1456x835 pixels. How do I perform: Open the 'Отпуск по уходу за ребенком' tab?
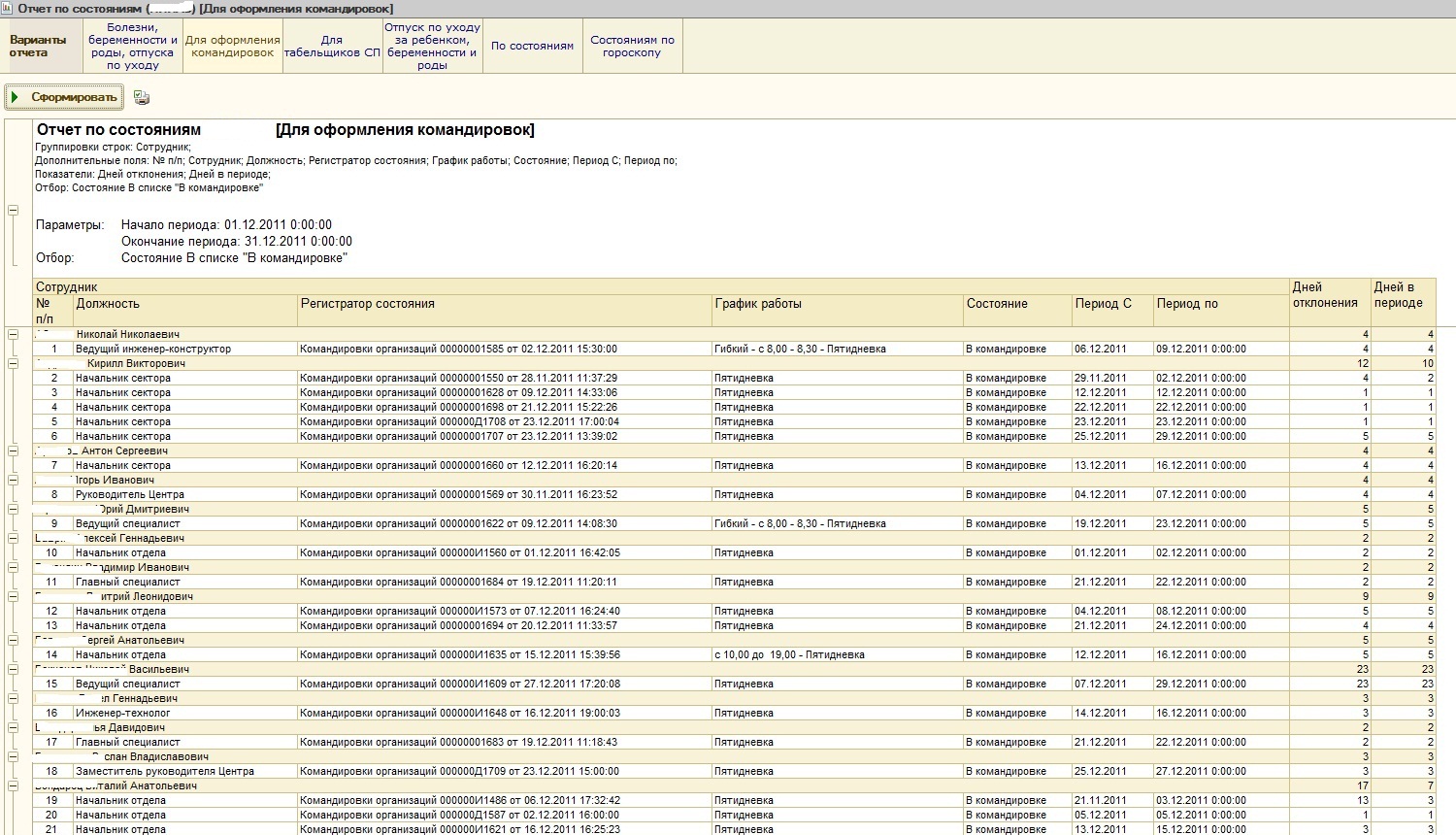tap(432, 46)
